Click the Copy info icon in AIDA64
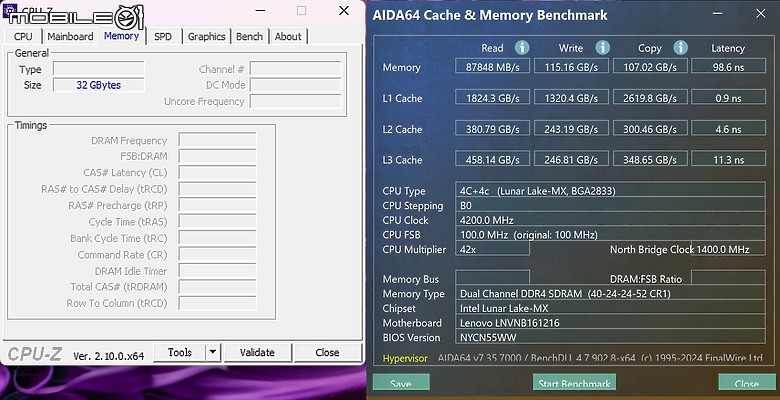780x400 pixels. pos(681,48)
